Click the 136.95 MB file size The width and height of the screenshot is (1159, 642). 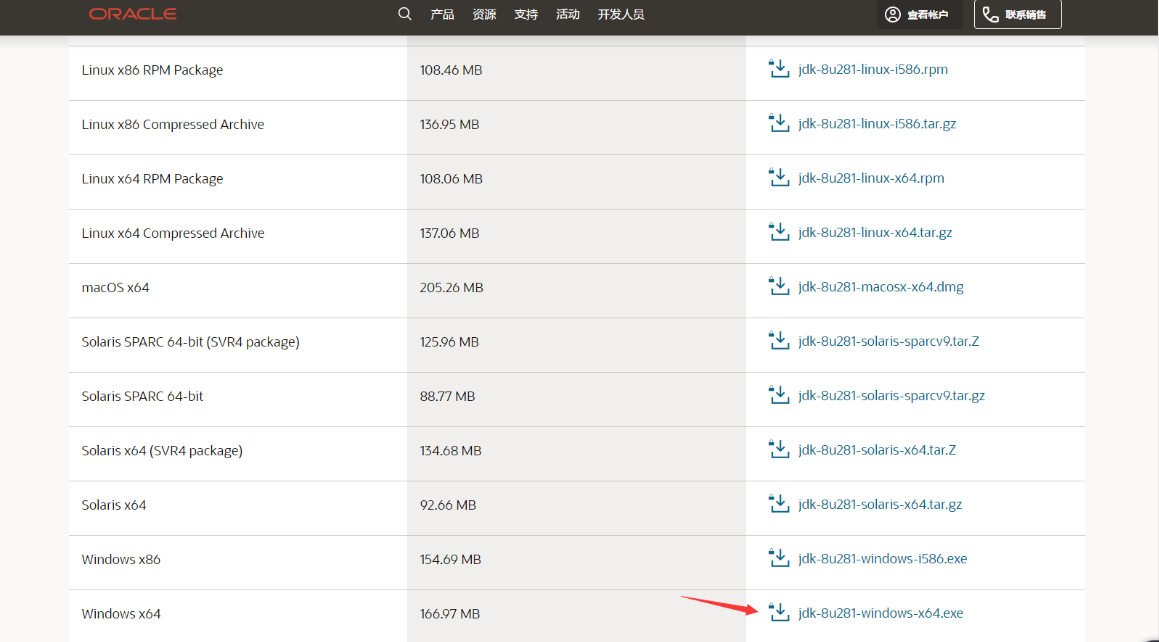pyautogui.click(x=449, y=124)
